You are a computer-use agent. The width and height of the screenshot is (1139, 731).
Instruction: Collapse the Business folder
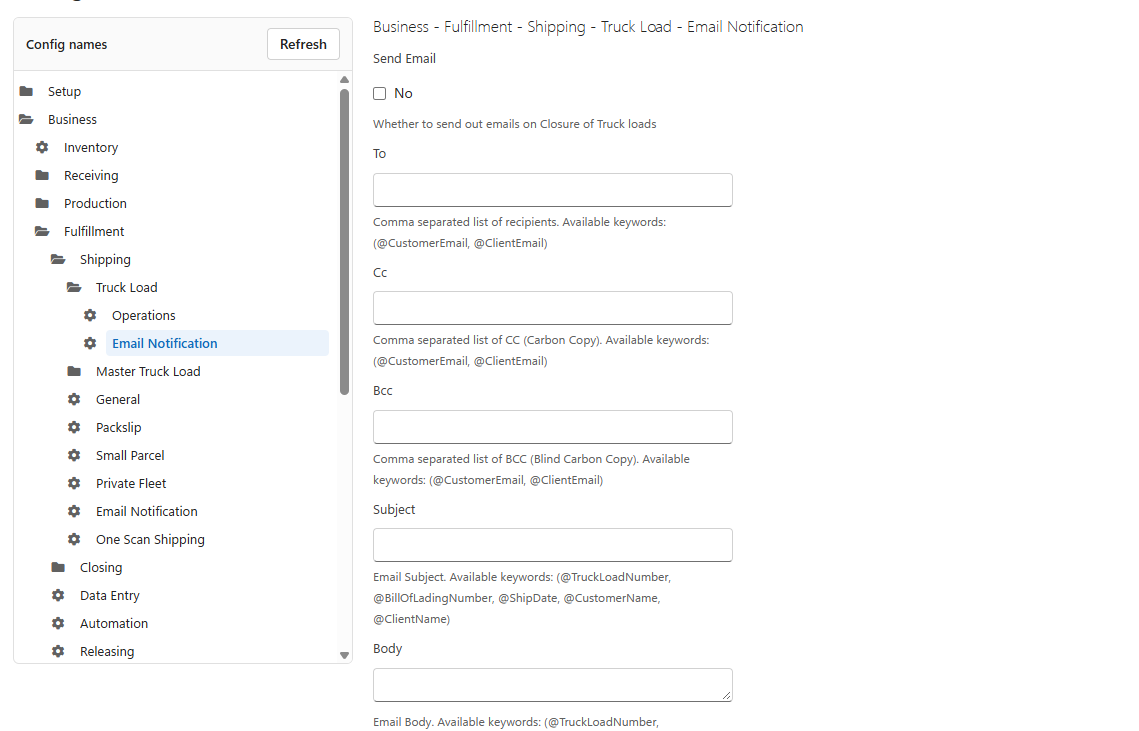pos(26,119)
